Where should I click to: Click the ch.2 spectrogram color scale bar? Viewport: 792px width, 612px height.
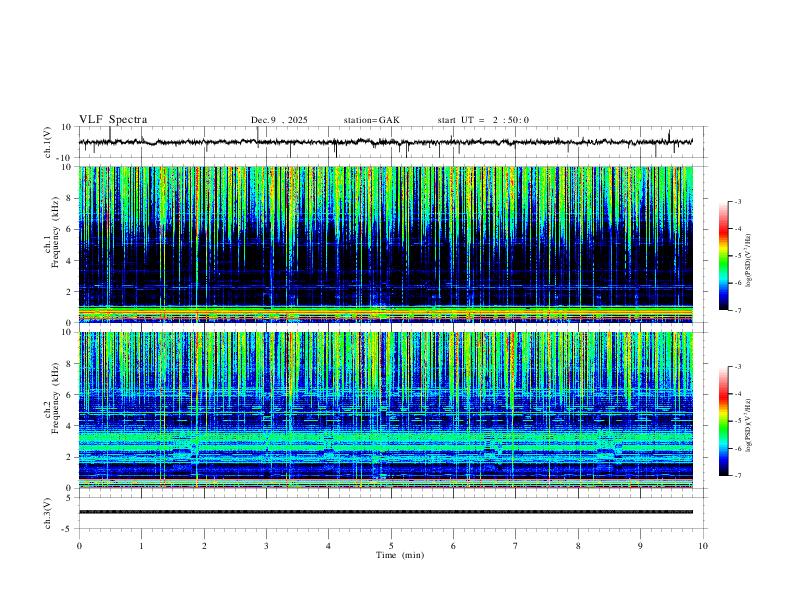click(723, 421)
